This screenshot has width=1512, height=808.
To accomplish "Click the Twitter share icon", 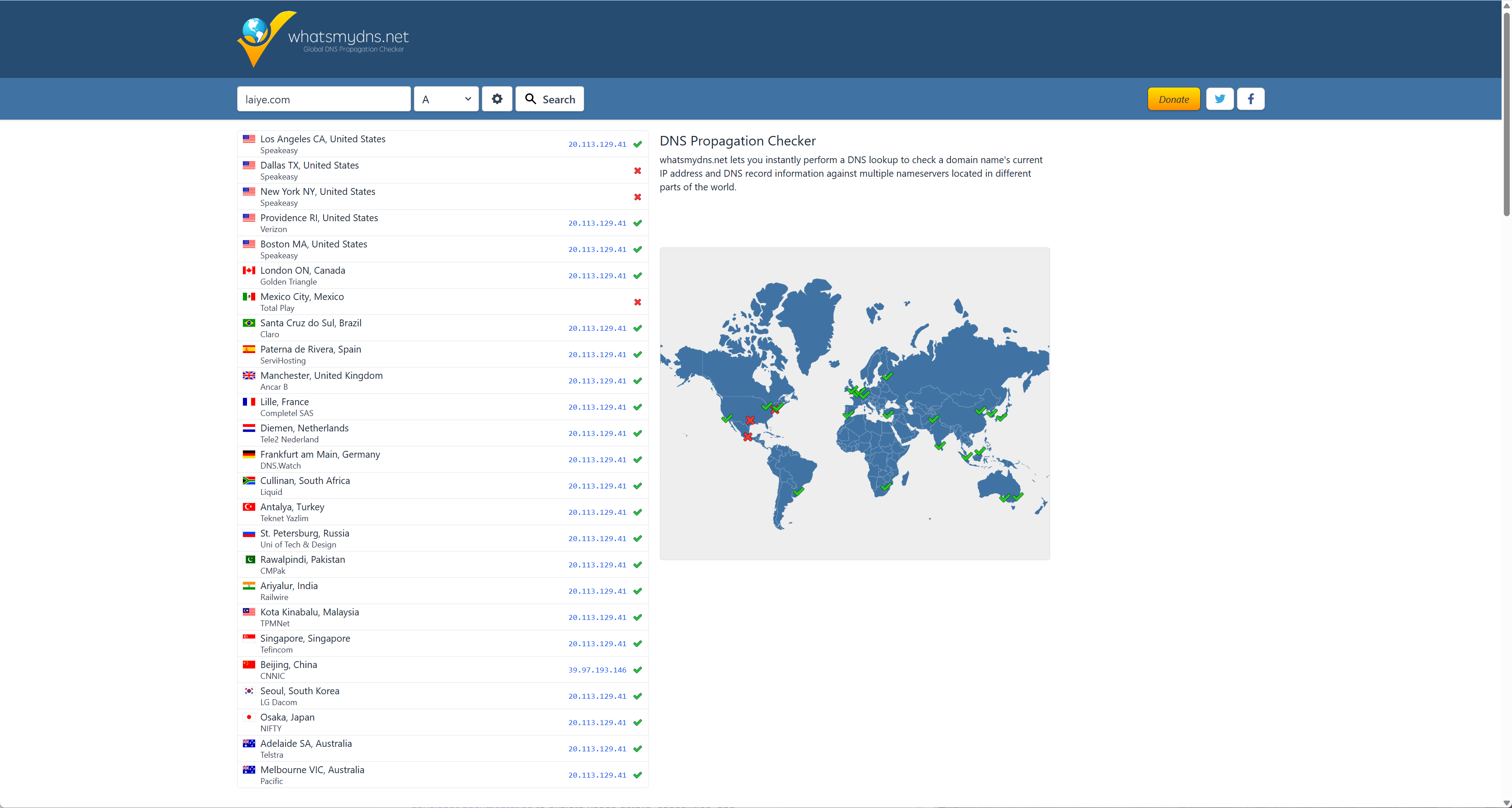I will click(1219, 99).
